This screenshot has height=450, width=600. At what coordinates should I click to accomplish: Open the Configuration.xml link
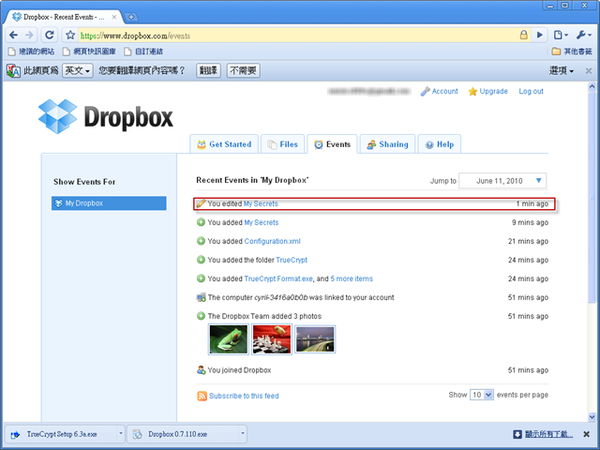click(x=272, y=241)
